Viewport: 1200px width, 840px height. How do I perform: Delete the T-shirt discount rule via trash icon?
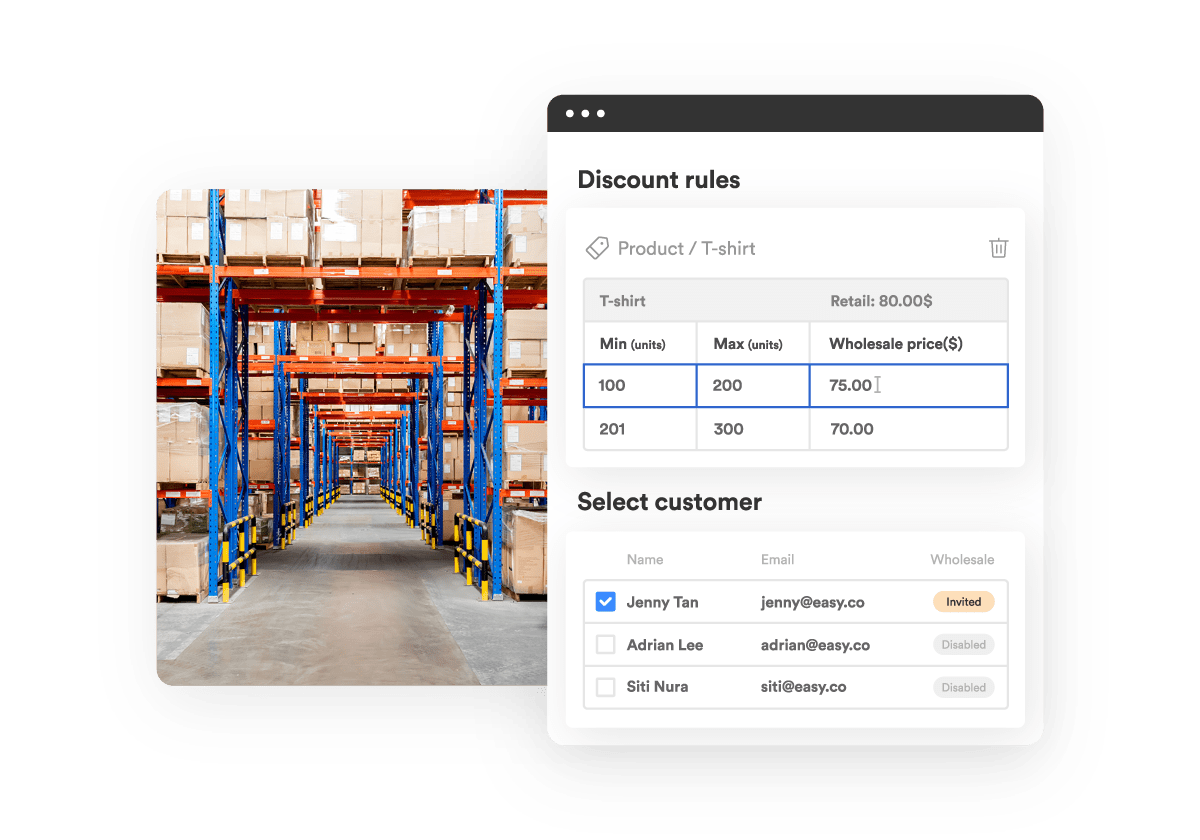click(x=998, y=248)
